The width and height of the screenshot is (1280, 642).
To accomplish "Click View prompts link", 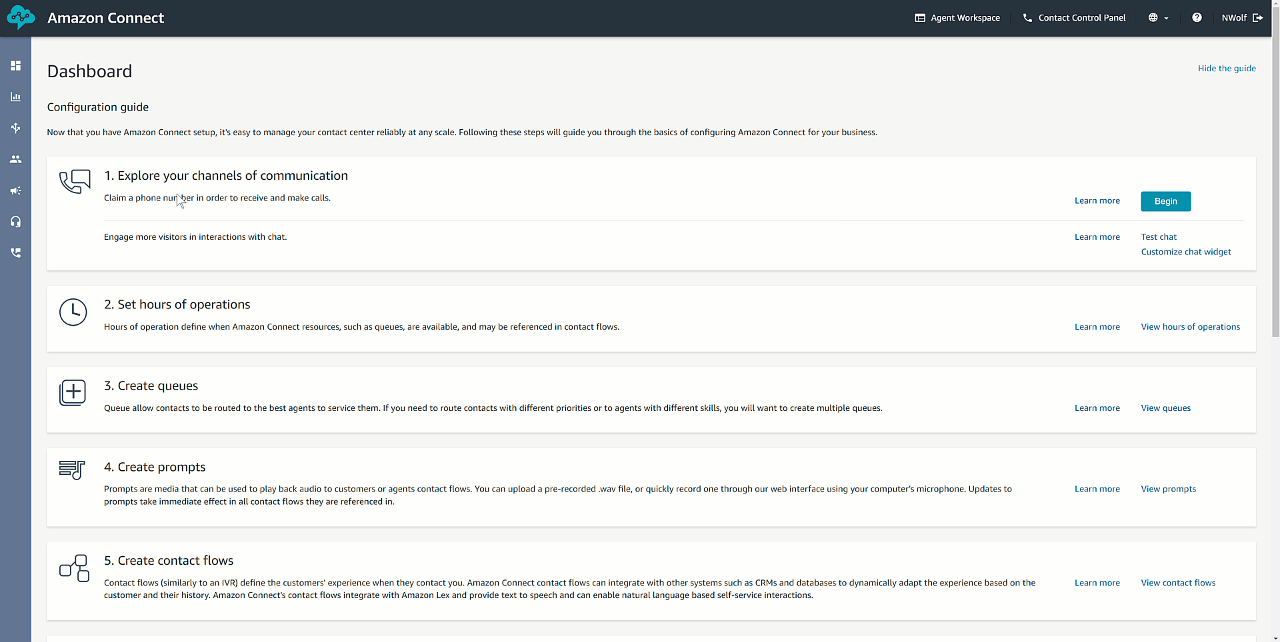I will click(1168, 489).
